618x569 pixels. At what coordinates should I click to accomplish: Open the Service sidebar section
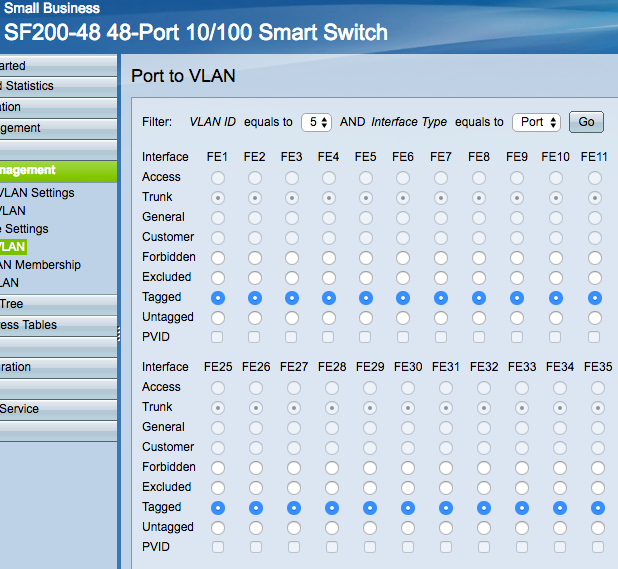click(58, 409)
